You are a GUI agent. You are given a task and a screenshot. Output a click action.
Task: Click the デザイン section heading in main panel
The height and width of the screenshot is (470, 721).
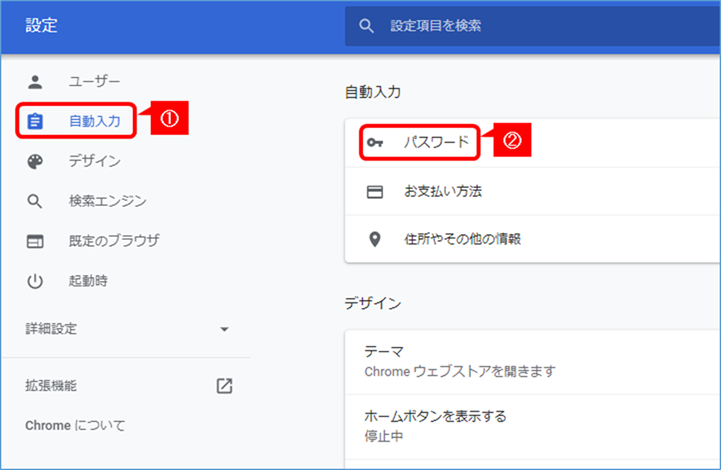pos(373,304)
